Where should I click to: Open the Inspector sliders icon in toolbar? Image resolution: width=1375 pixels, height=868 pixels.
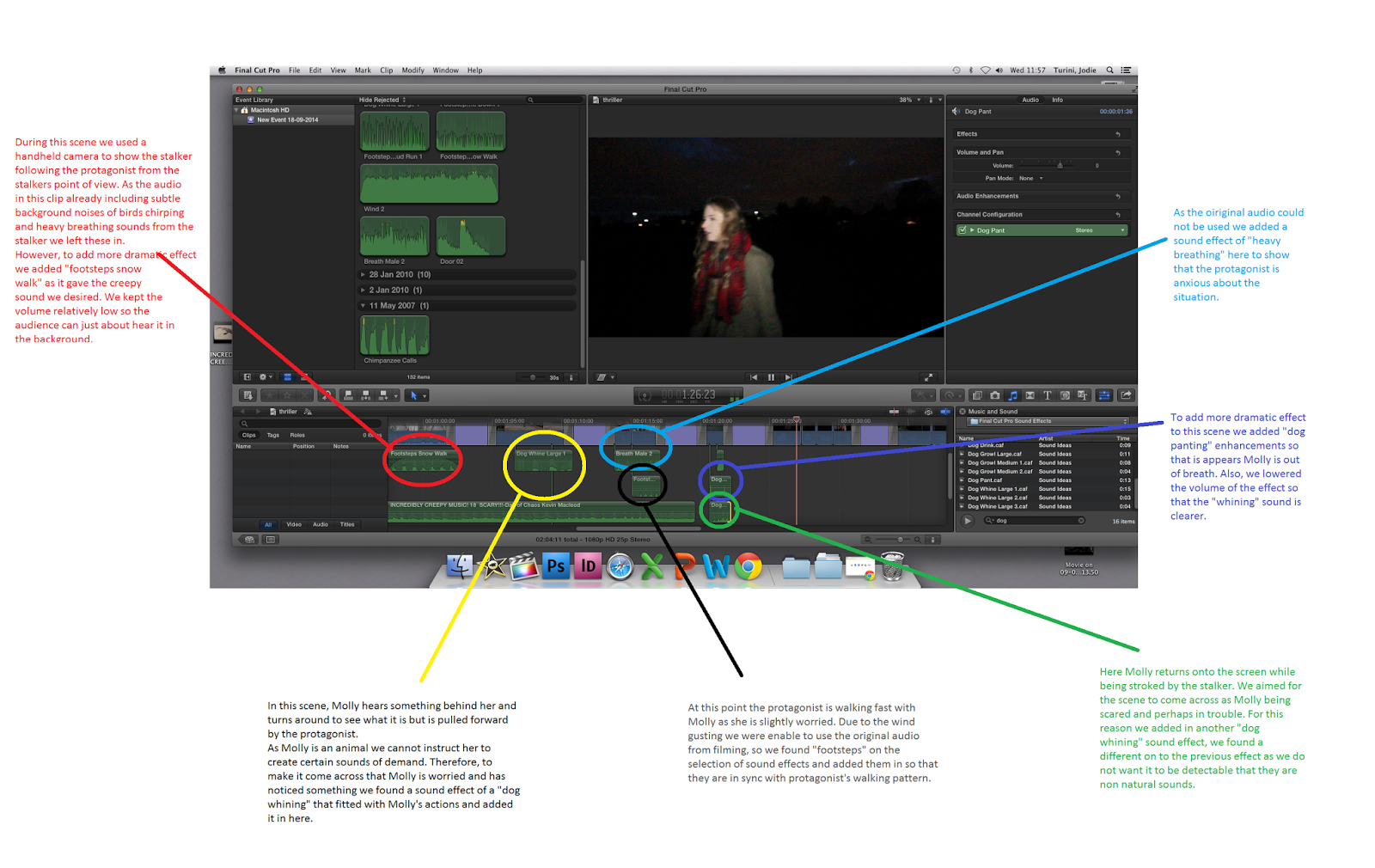coord(1104,395)
